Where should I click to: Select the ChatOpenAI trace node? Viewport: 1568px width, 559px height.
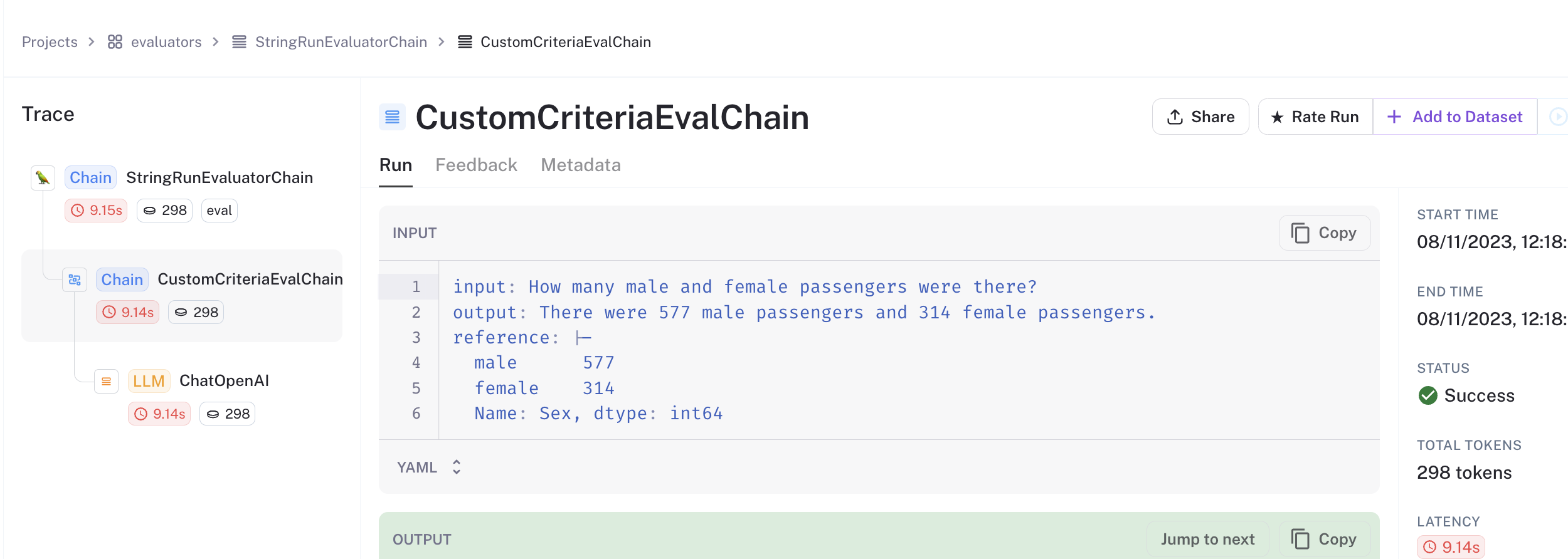click(224, 381)
